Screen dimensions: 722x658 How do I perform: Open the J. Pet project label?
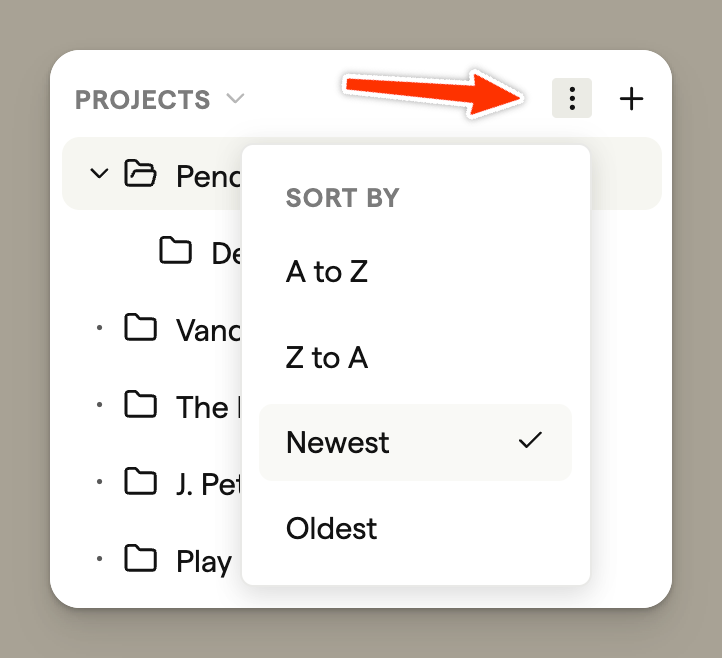[207, 484]
